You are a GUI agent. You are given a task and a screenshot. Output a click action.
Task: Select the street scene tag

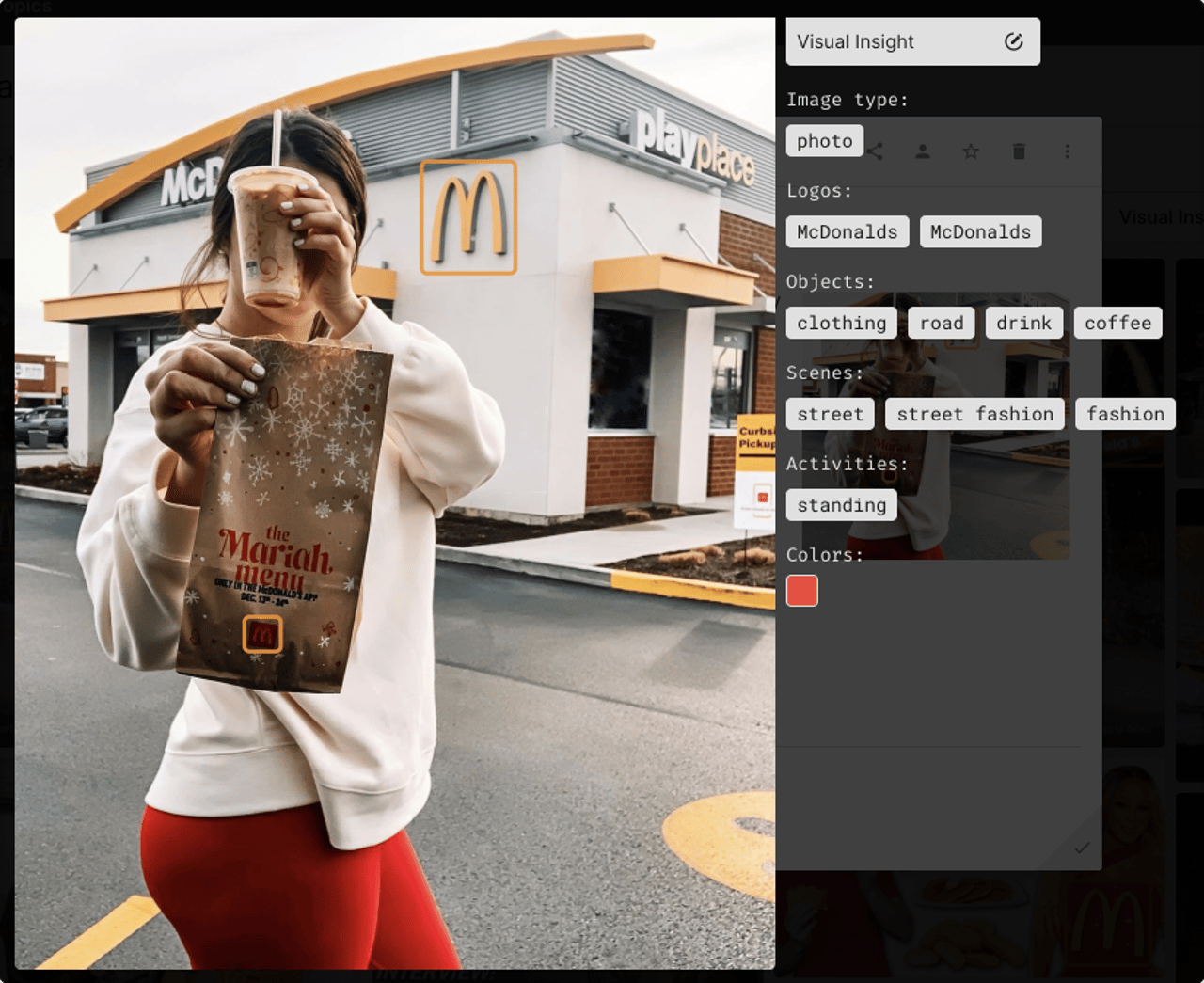tap(831, 415)
